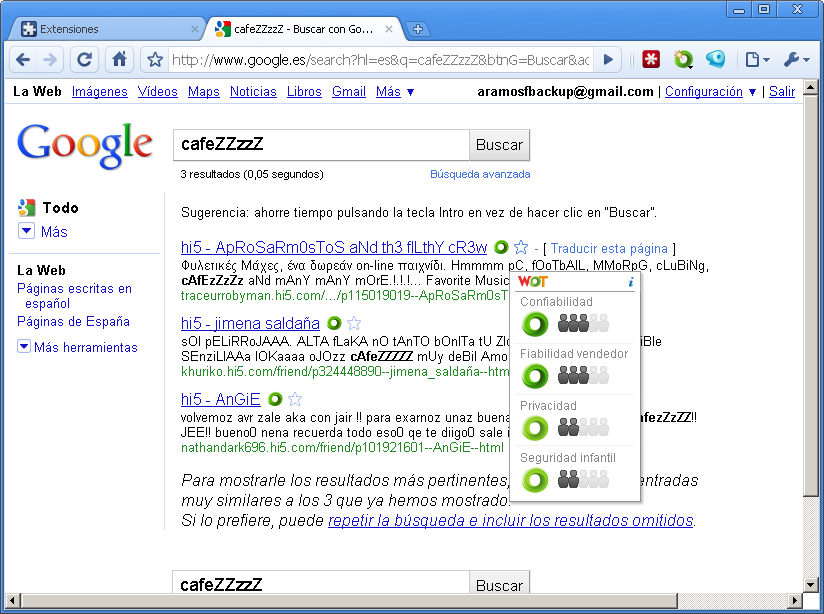Open the hi5 - AnGiE result

221,400
